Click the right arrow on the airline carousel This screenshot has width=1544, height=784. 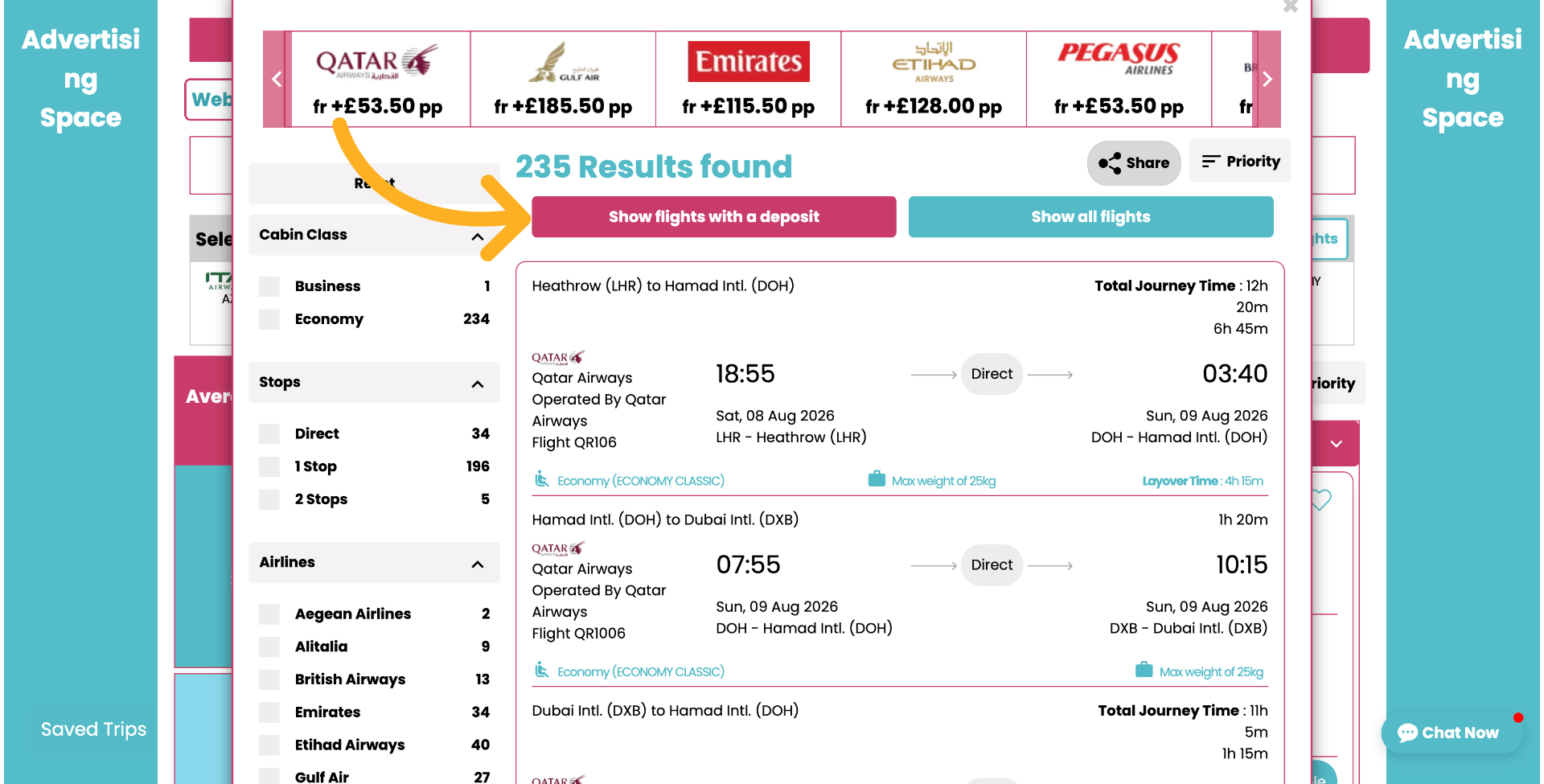pos(1267,79)
